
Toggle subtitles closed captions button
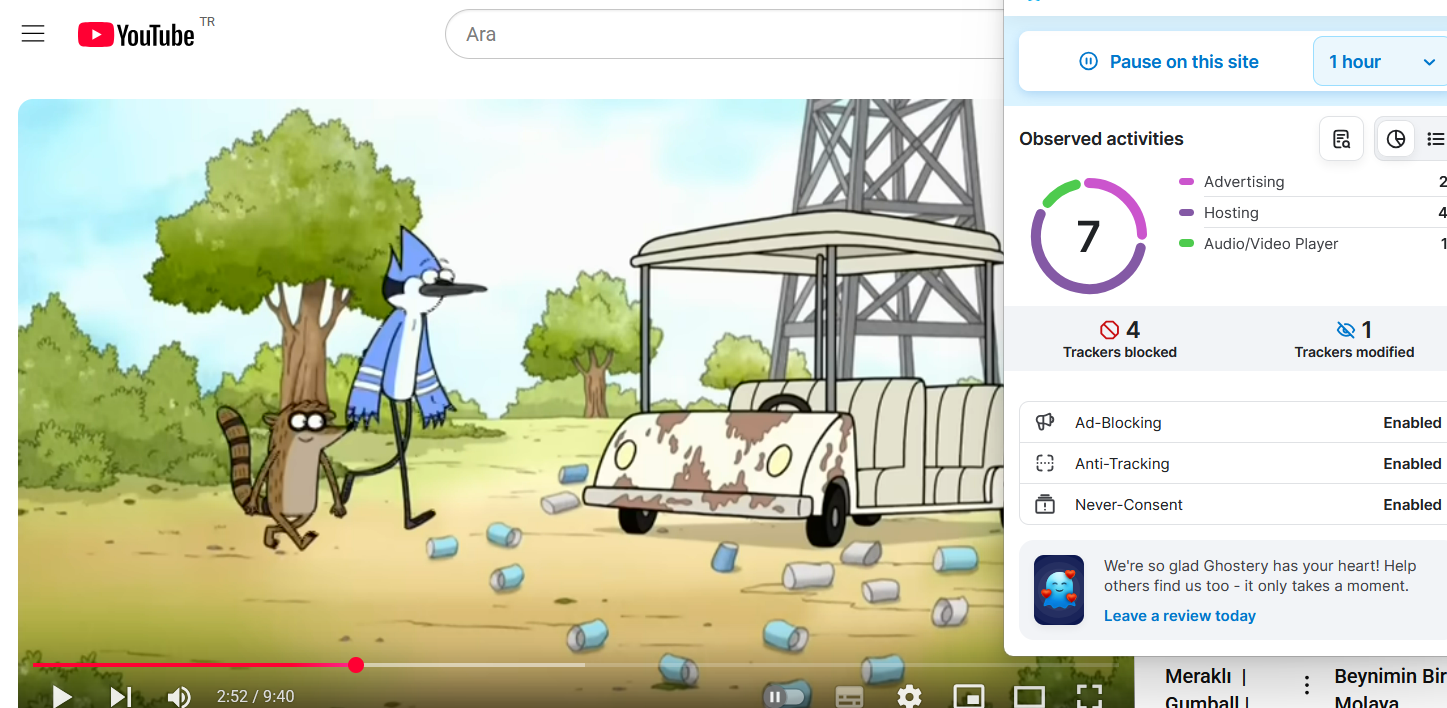(849, 696)
